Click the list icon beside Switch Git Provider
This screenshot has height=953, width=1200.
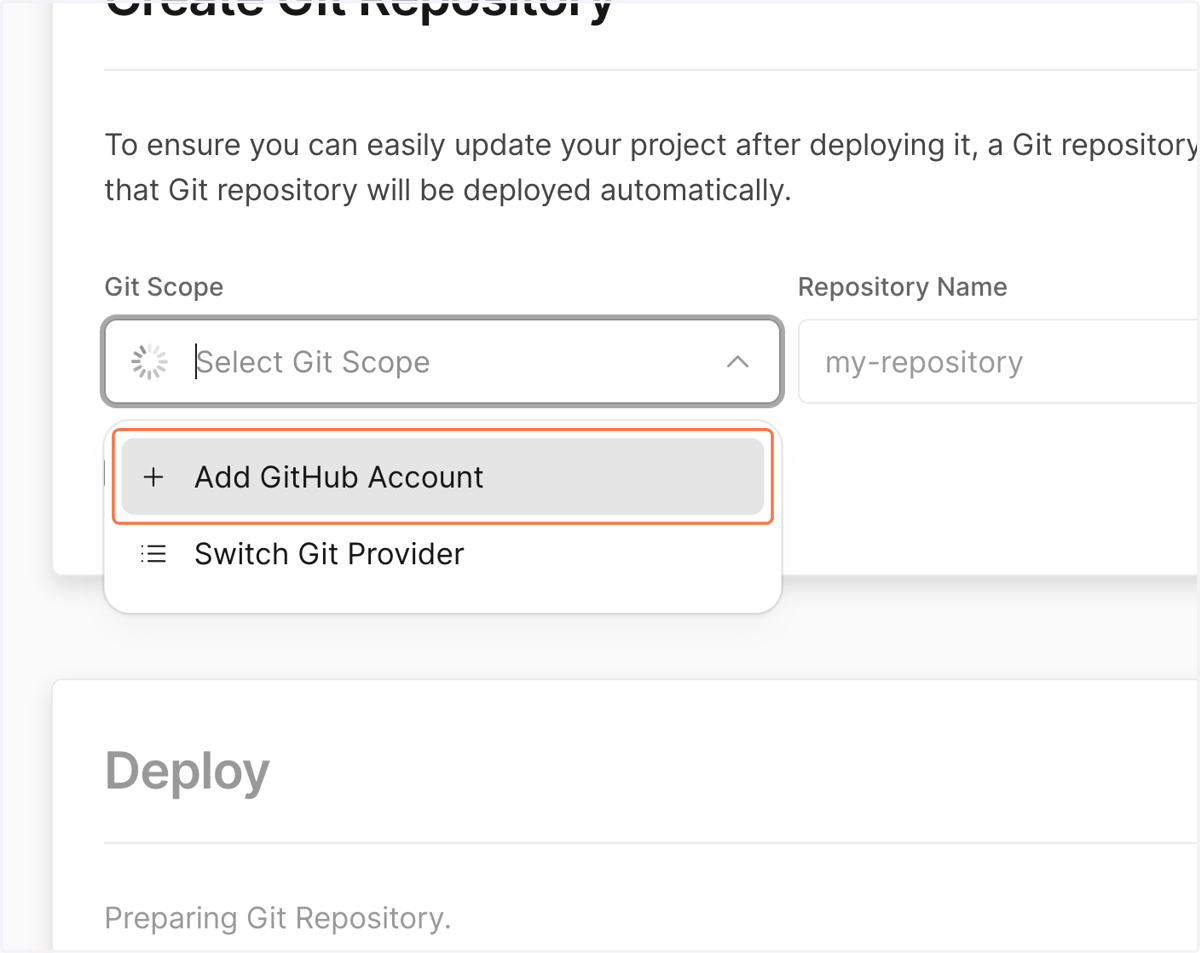coord(153,554)
